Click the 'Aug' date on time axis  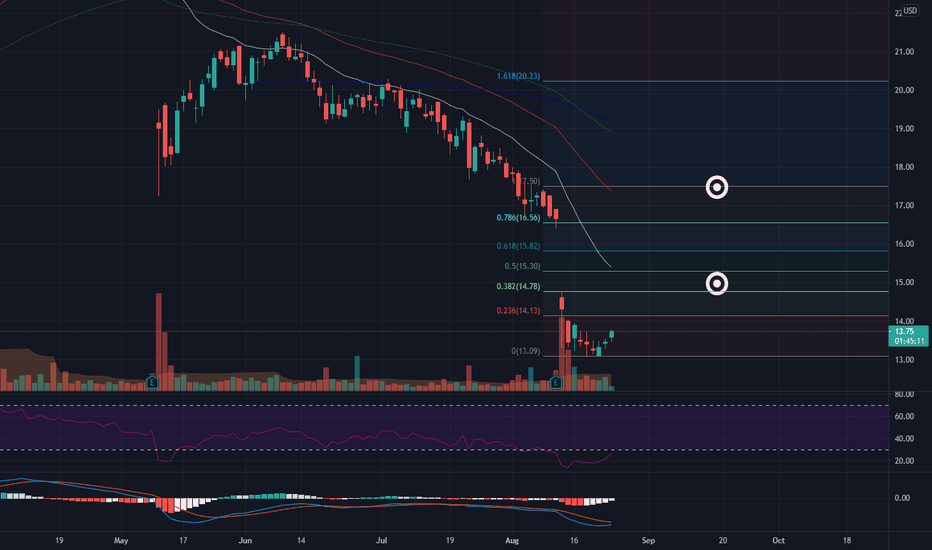click(512, 540)
